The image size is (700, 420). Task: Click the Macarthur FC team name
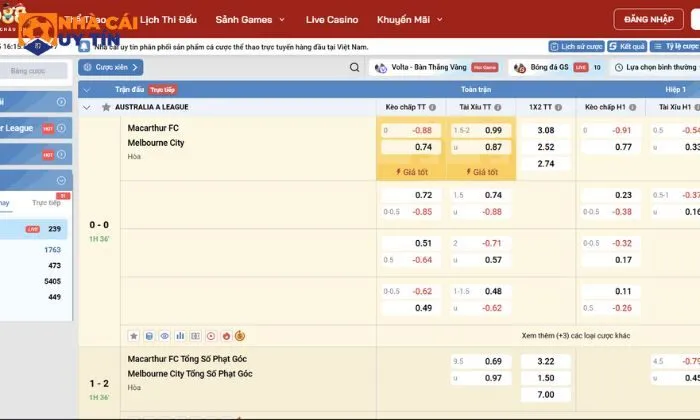click(x=153, y=128)
